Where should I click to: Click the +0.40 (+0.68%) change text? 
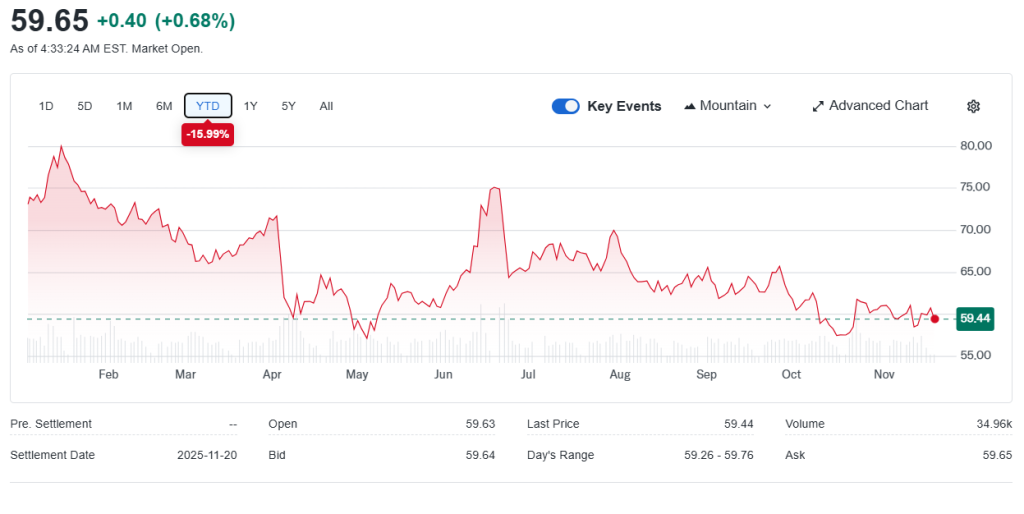(x=166, y=21)
